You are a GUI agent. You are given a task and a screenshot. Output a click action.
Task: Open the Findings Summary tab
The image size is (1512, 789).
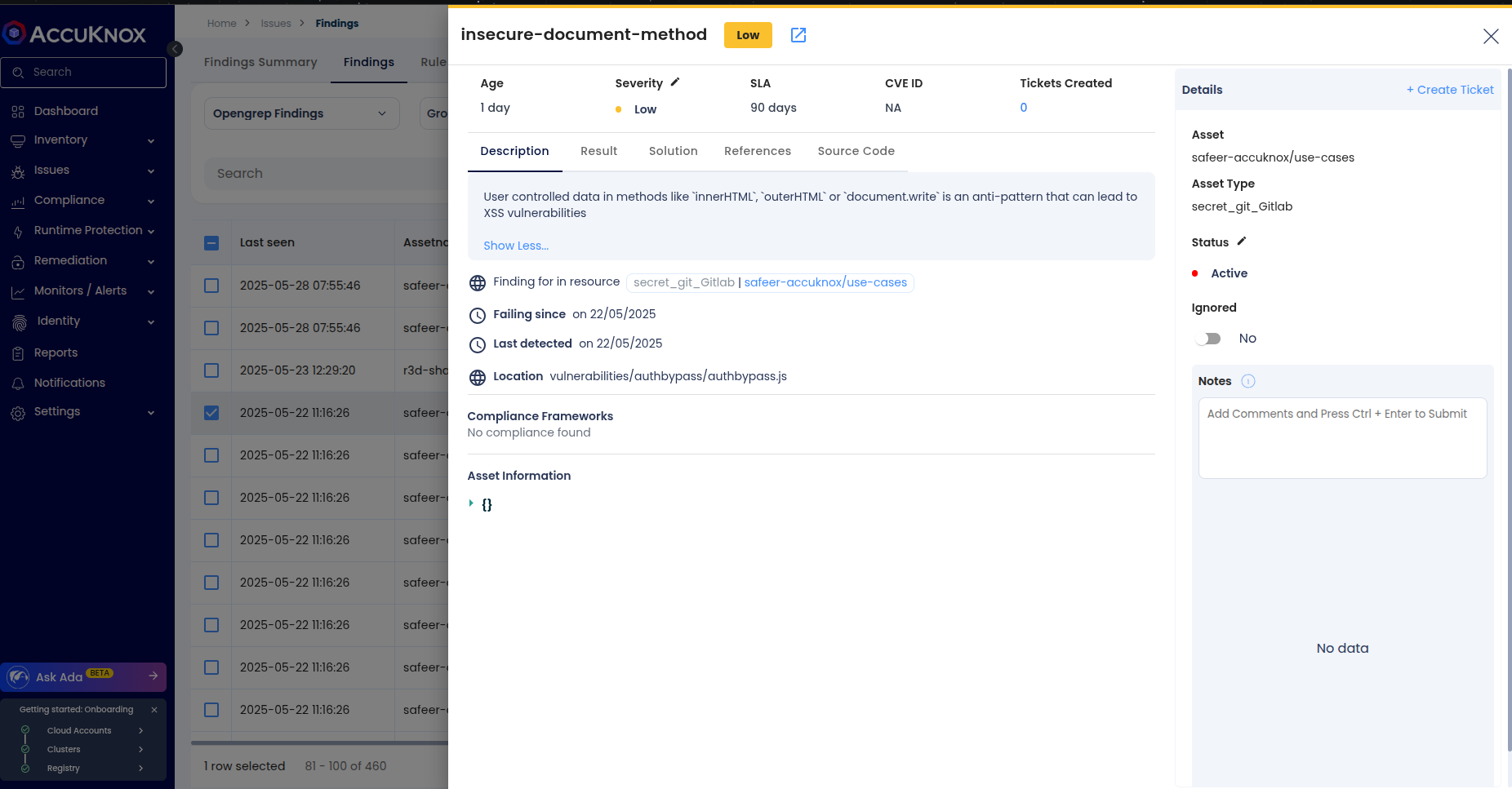(x=260, y=62)
